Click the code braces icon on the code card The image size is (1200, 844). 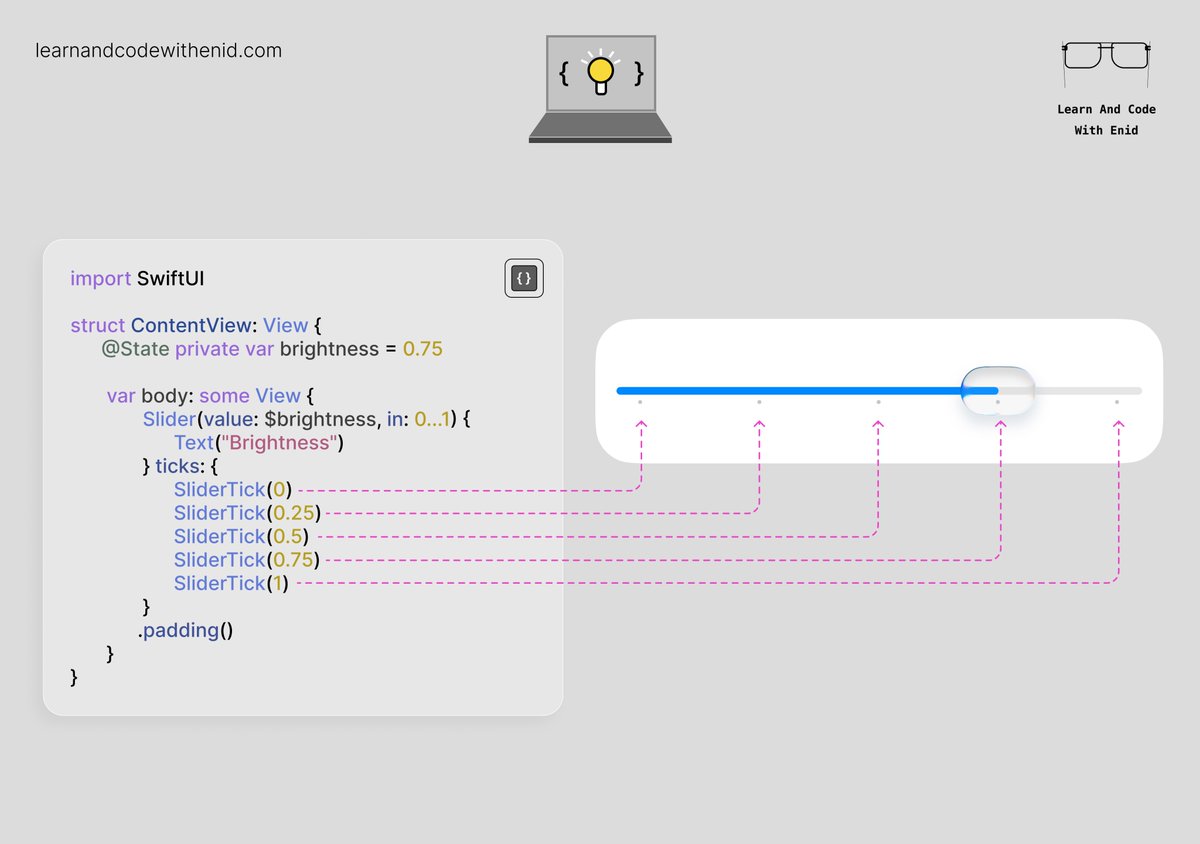(x=523, y=278)
